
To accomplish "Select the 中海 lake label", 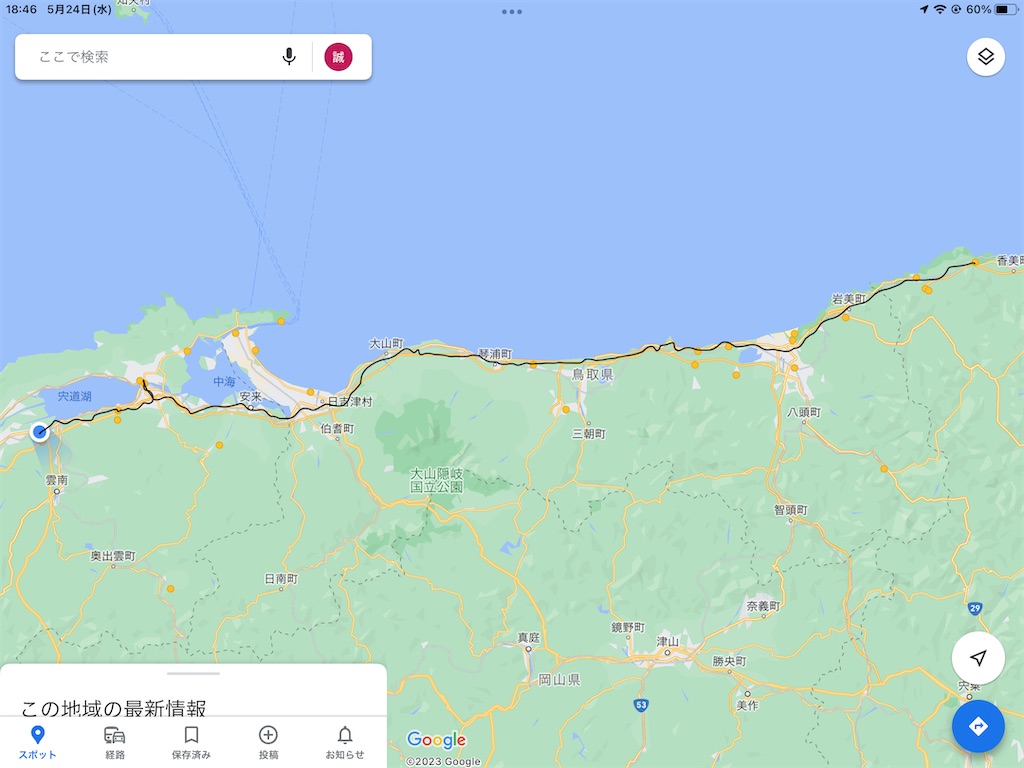I will [x=224, y=381].
